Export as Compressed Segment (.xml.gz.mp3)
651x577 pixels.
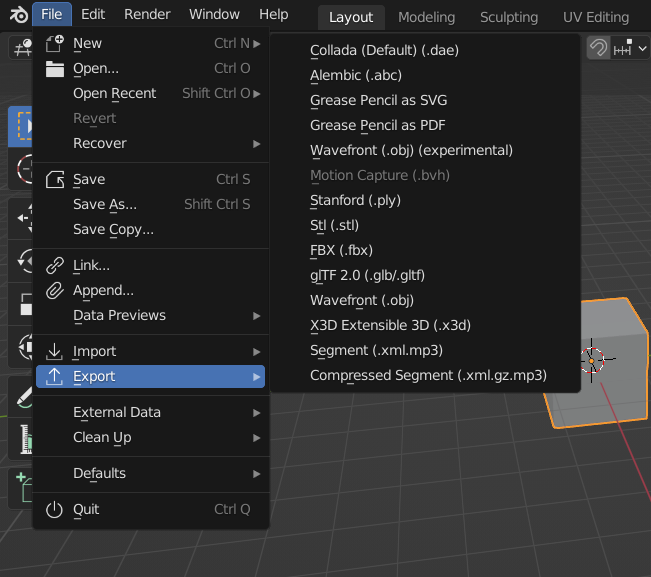(425, 375)
